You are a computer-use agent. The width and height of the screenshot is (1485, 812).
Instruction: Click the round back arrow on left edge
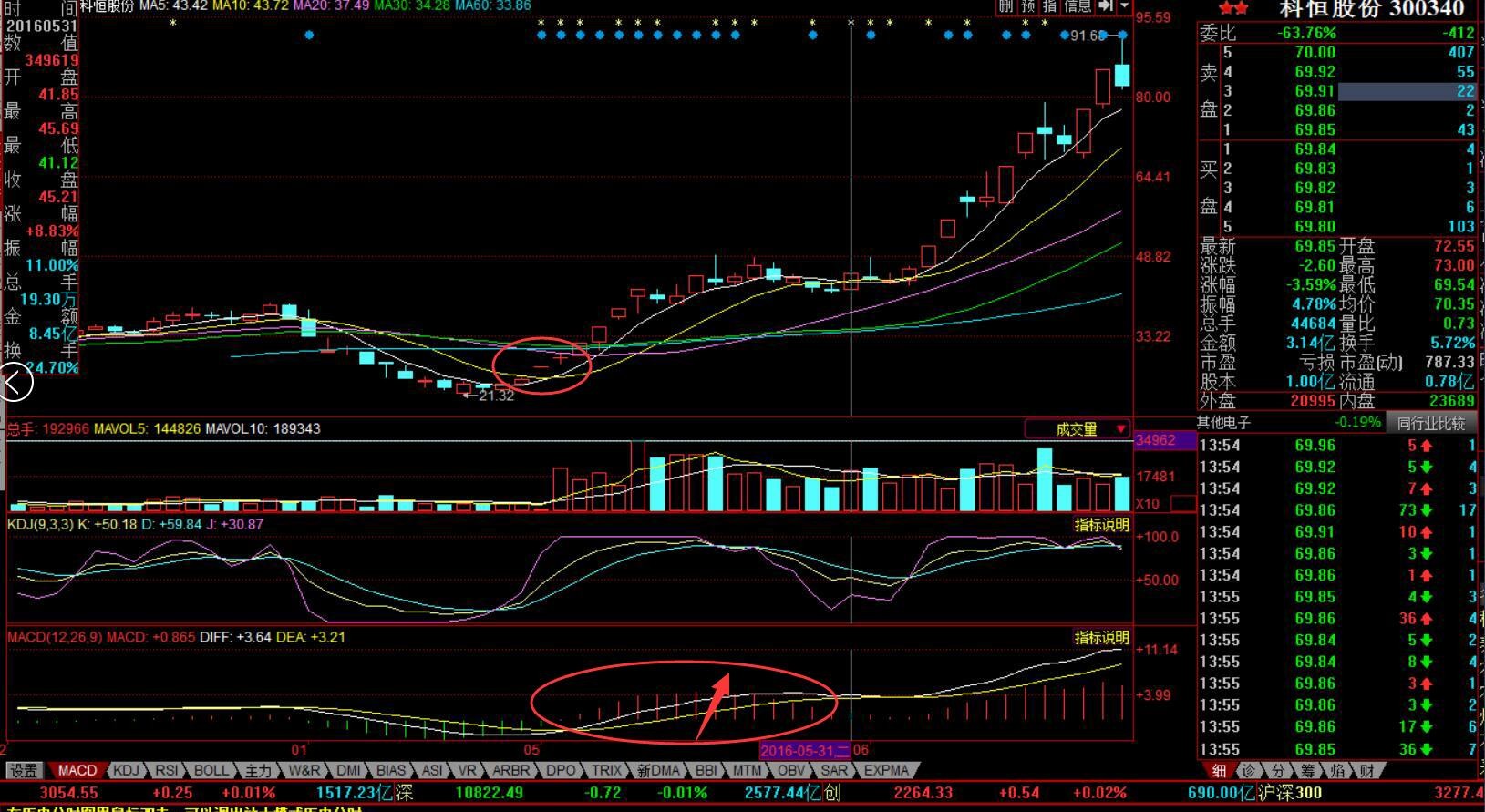click(x=15, y=382)
